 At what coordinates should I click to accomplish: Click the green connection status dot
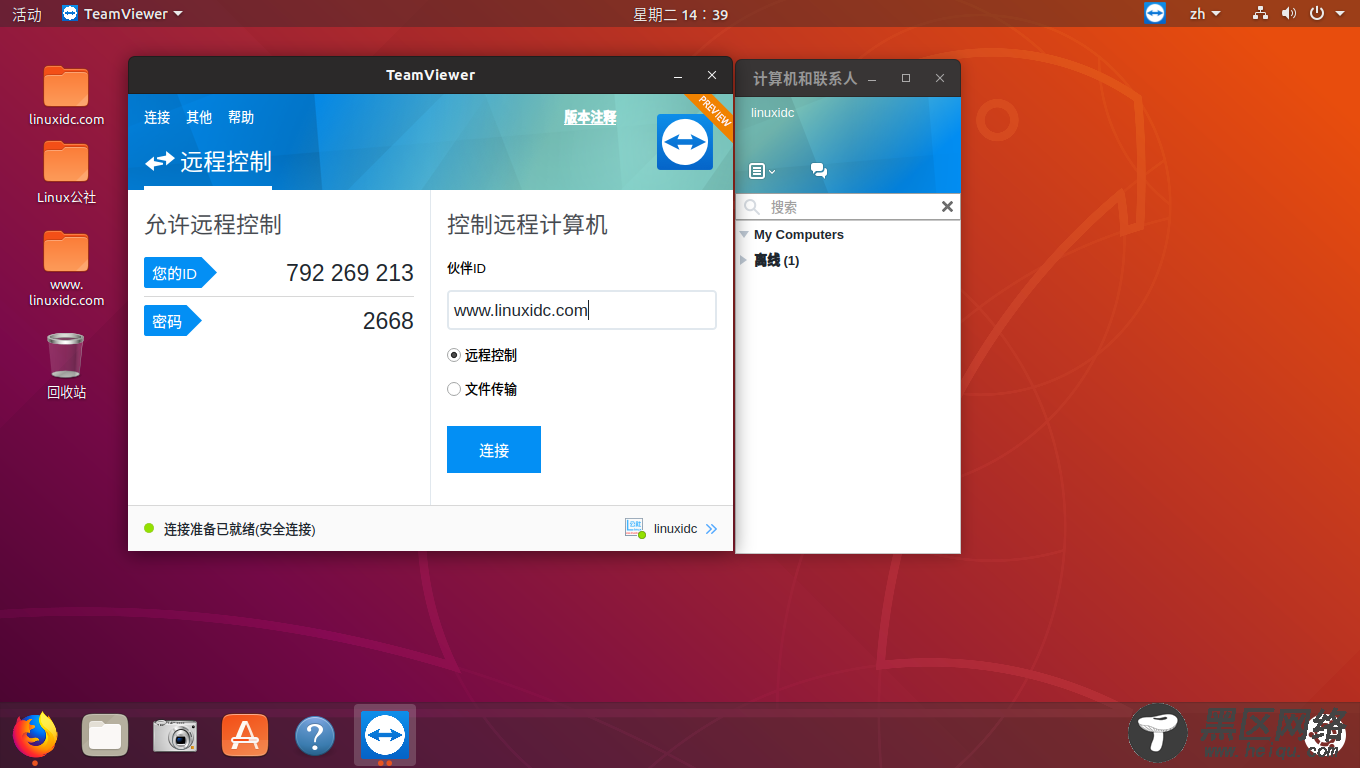[149, 528]
